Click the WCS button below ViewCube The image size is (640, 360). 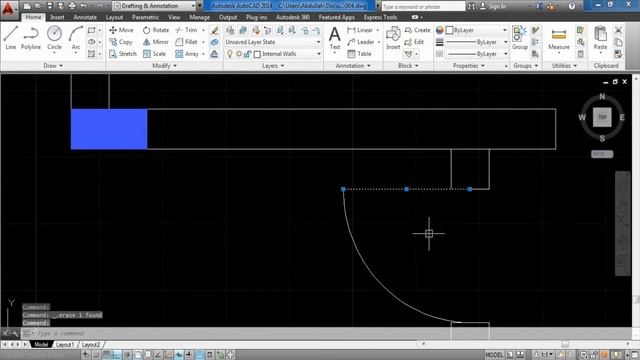[602, 154]
